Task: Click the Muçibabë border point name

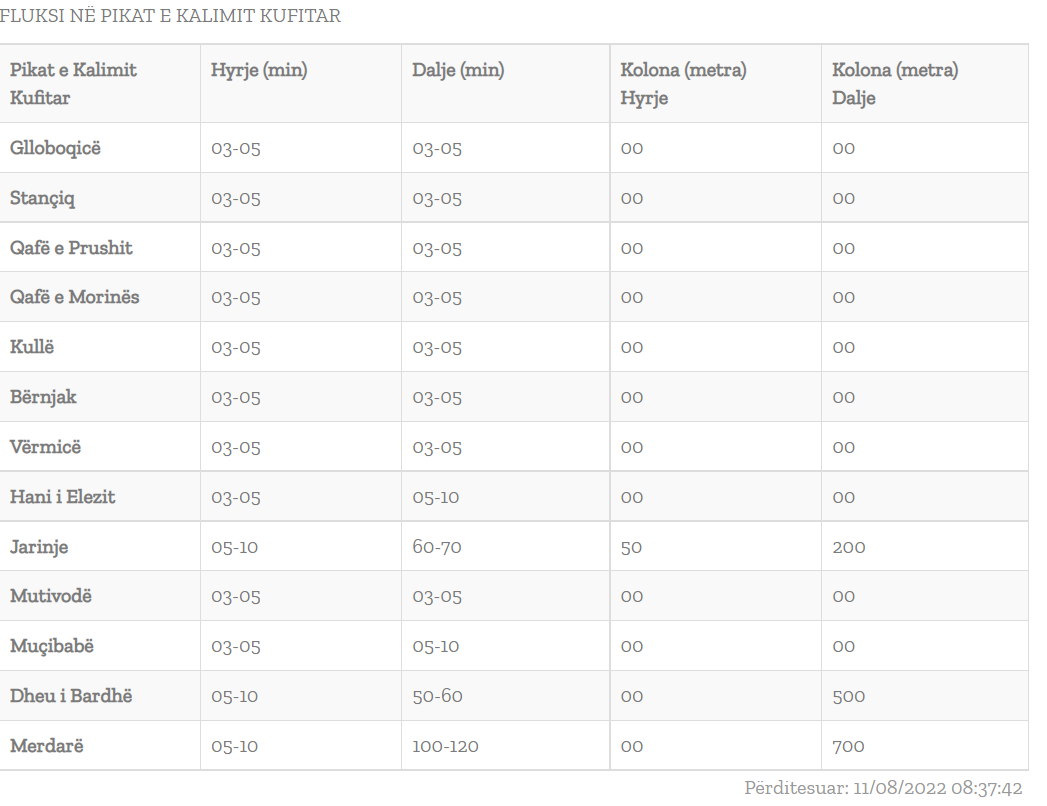Action: 52,646
